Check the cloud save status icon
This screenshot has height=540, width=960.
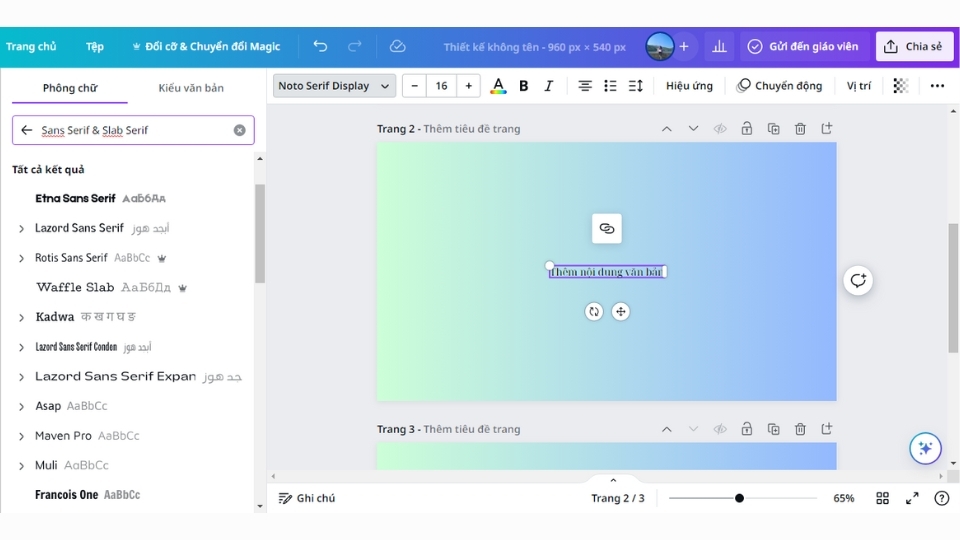(397, 47)
